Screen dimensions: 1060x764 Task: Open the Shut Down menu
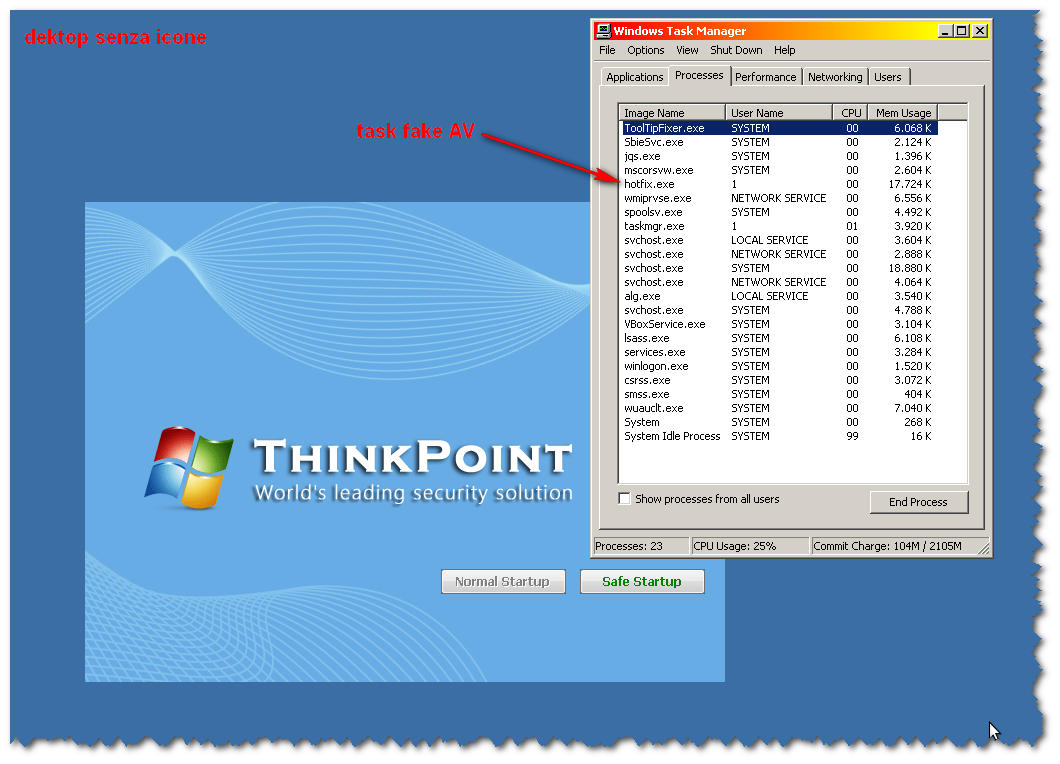pyautogui.click(x=736, y=50)
